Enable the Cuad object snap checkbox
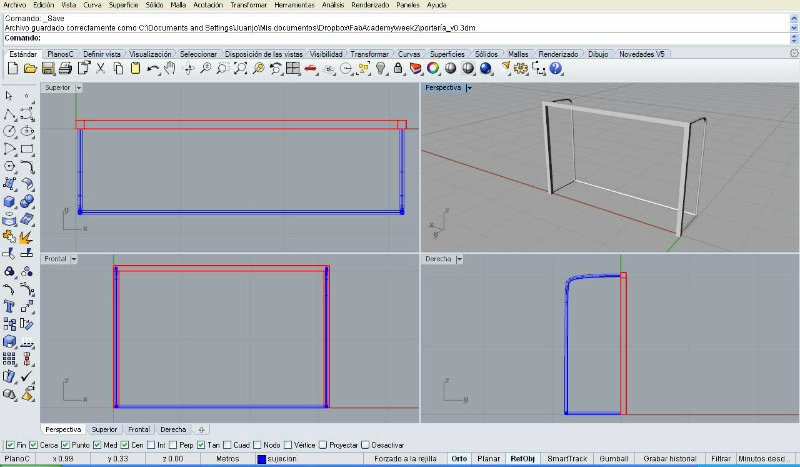 click(227, 445)
